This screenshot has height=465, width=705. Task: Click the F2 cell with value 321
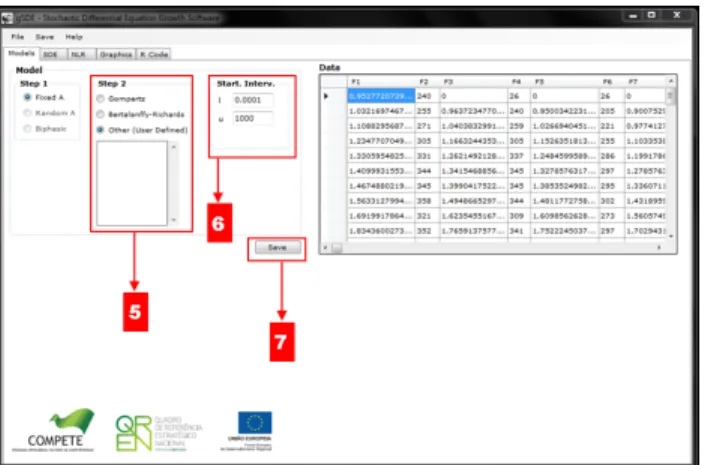tap(427, 216)
